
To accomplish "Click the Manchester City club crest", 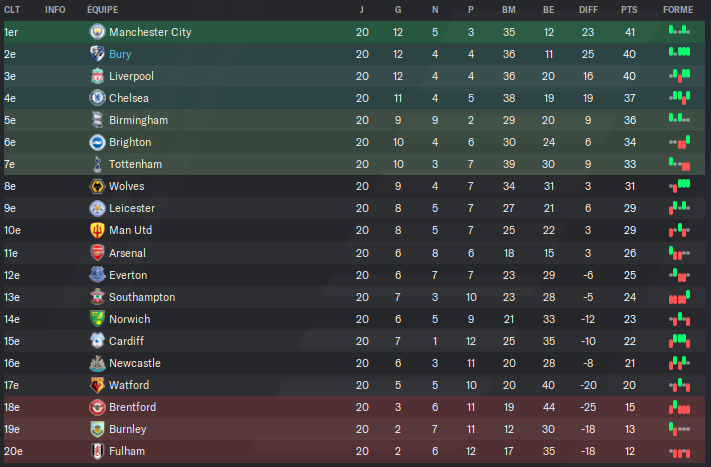I will click(x=97, y=32).
